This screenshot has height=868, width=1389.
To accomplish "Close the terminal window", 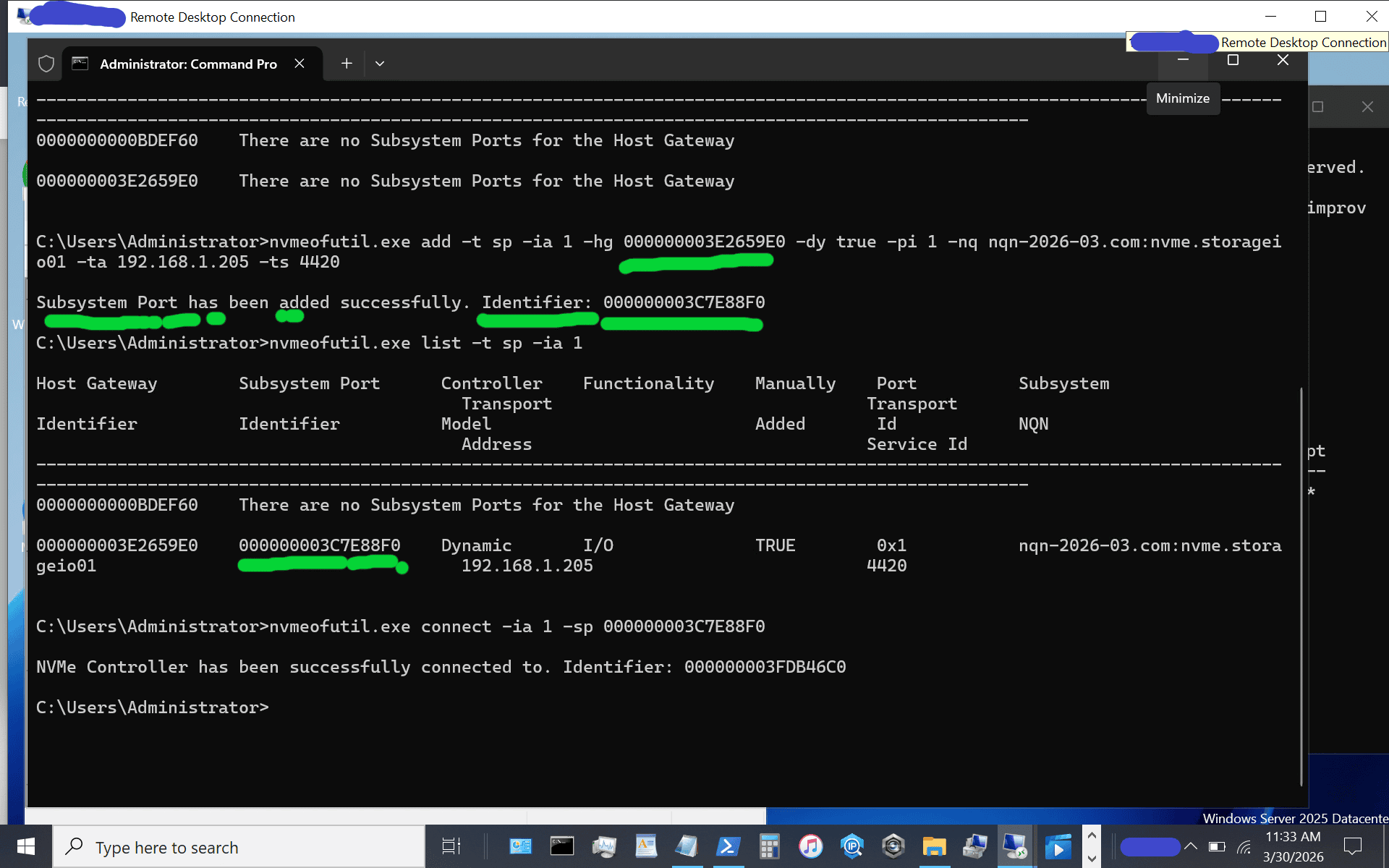I will (x=1283, y=60).
